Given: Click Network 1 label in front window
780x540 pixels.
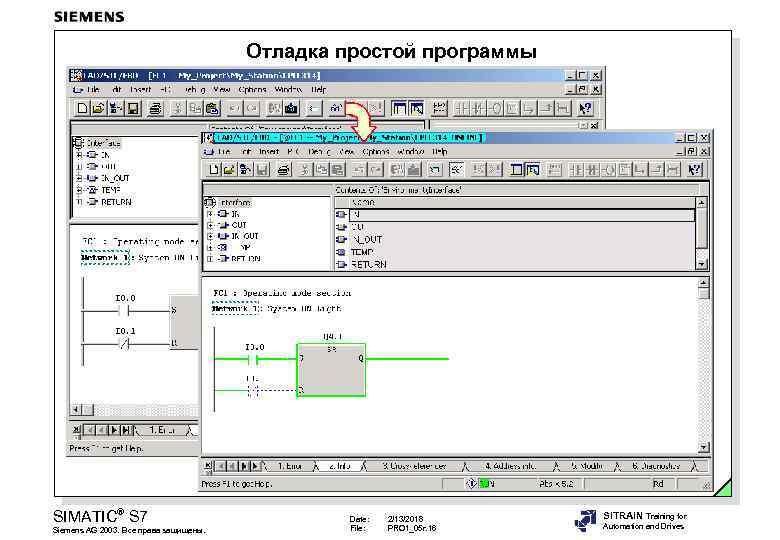Looking at the screenshot, I should point(235,309).
